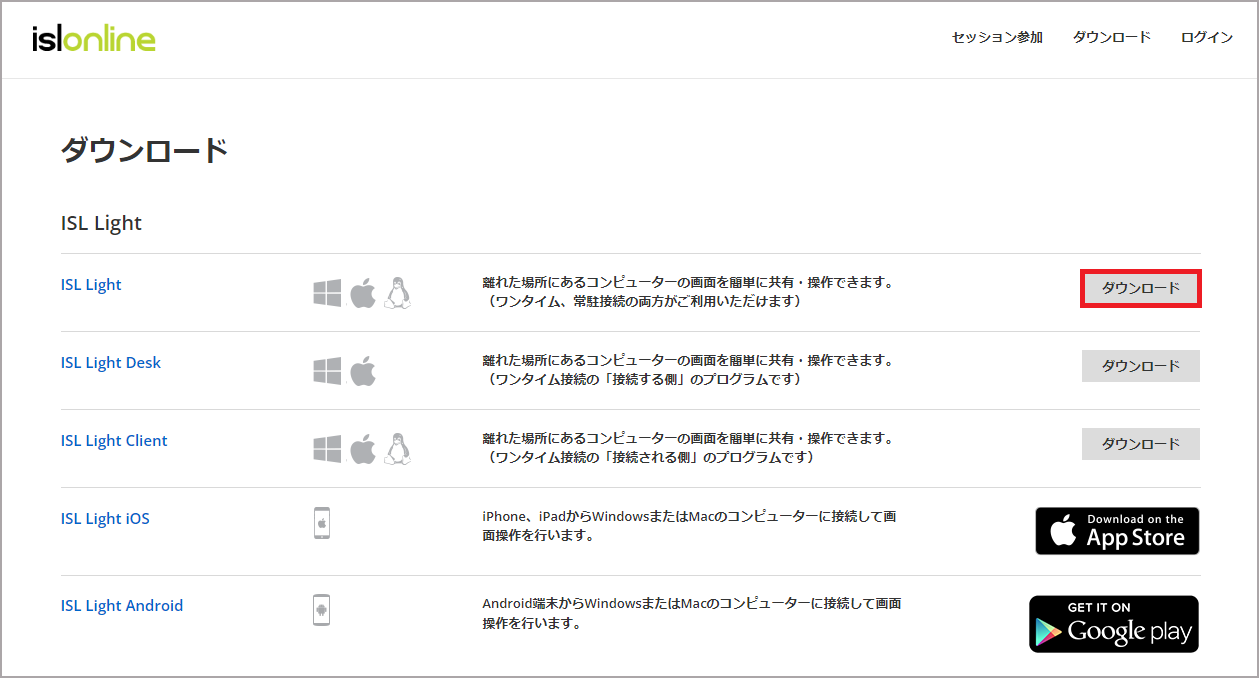Click the description text ending 常駐接続の両方がご利用いただけます

(x=688, y=292)
